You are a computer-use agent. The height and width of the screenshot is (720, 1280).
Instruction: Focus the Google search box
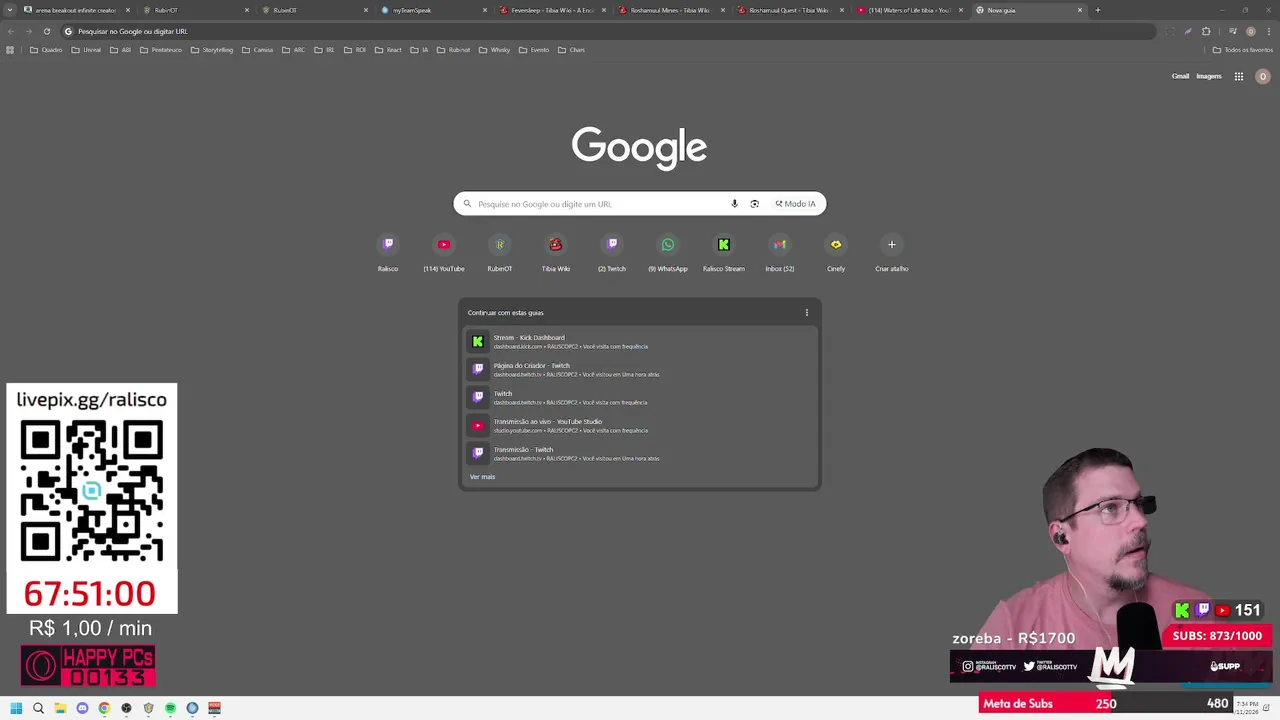pos(640,204)
